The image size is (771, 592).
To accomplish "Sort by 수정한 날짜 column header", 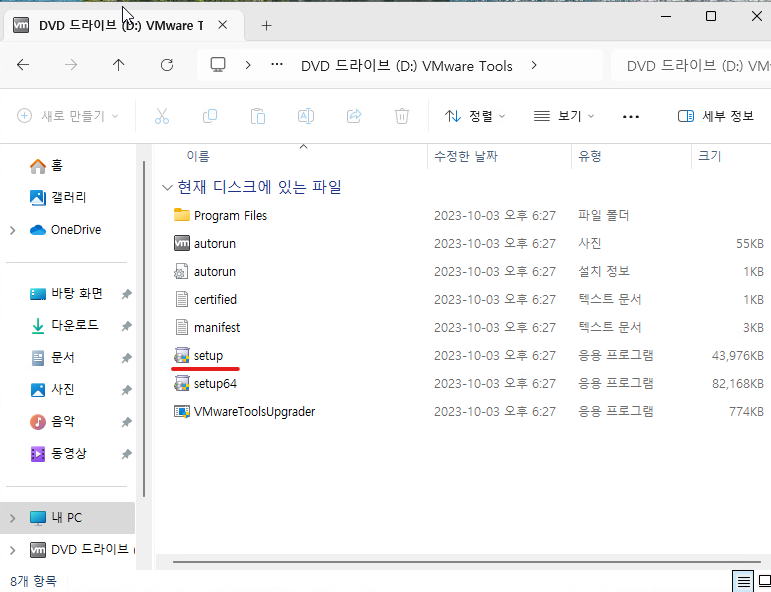I will [x=466, y=156].
